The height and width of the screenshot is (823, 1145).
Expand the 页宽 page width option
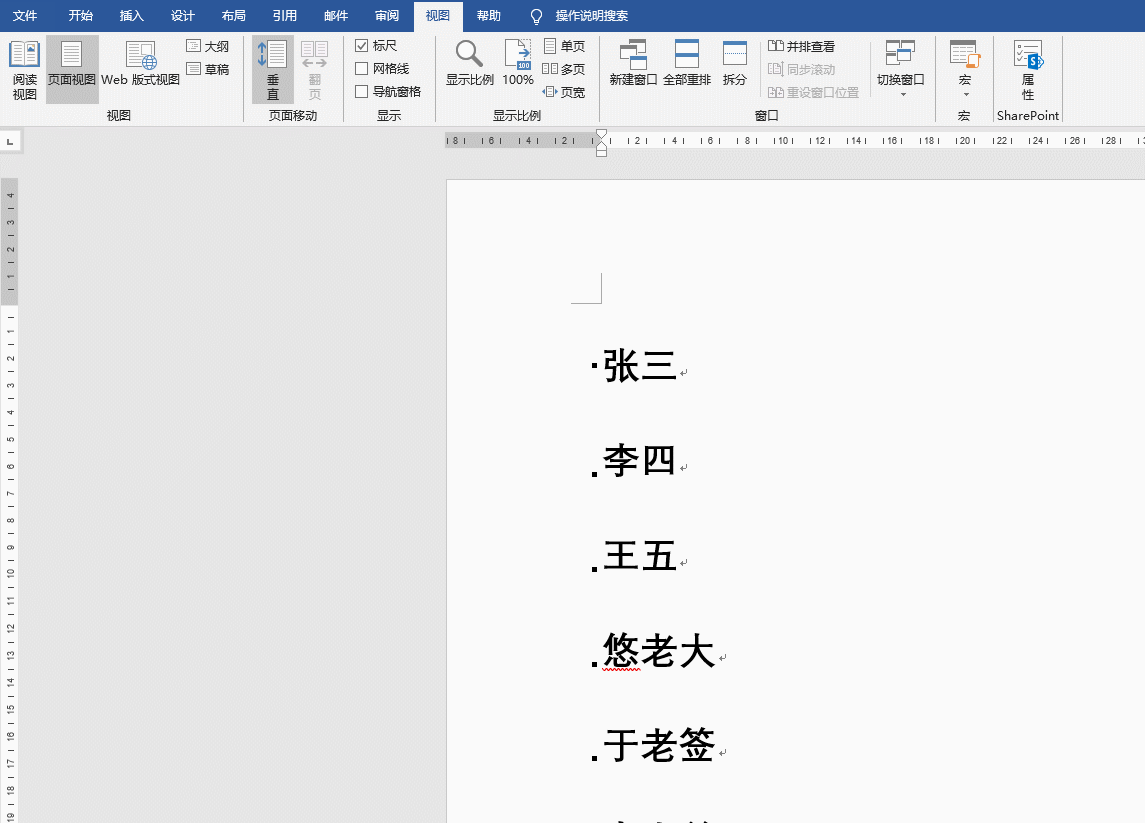coord(564,90)
